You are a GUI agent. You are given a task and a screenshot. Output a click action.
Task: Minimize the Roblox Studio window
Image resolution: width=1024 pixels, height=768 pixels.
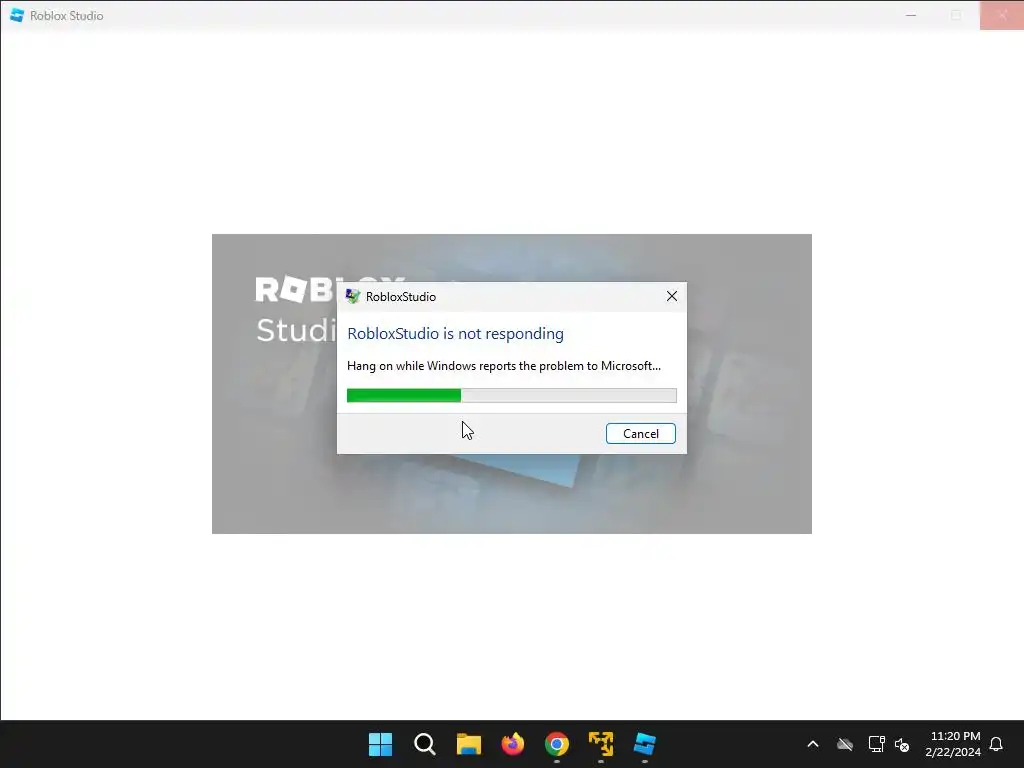911,15
